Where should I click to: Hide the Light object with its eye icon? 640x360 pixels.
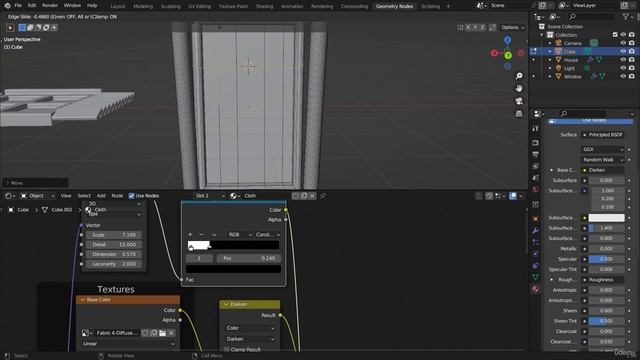coord(623,68)
